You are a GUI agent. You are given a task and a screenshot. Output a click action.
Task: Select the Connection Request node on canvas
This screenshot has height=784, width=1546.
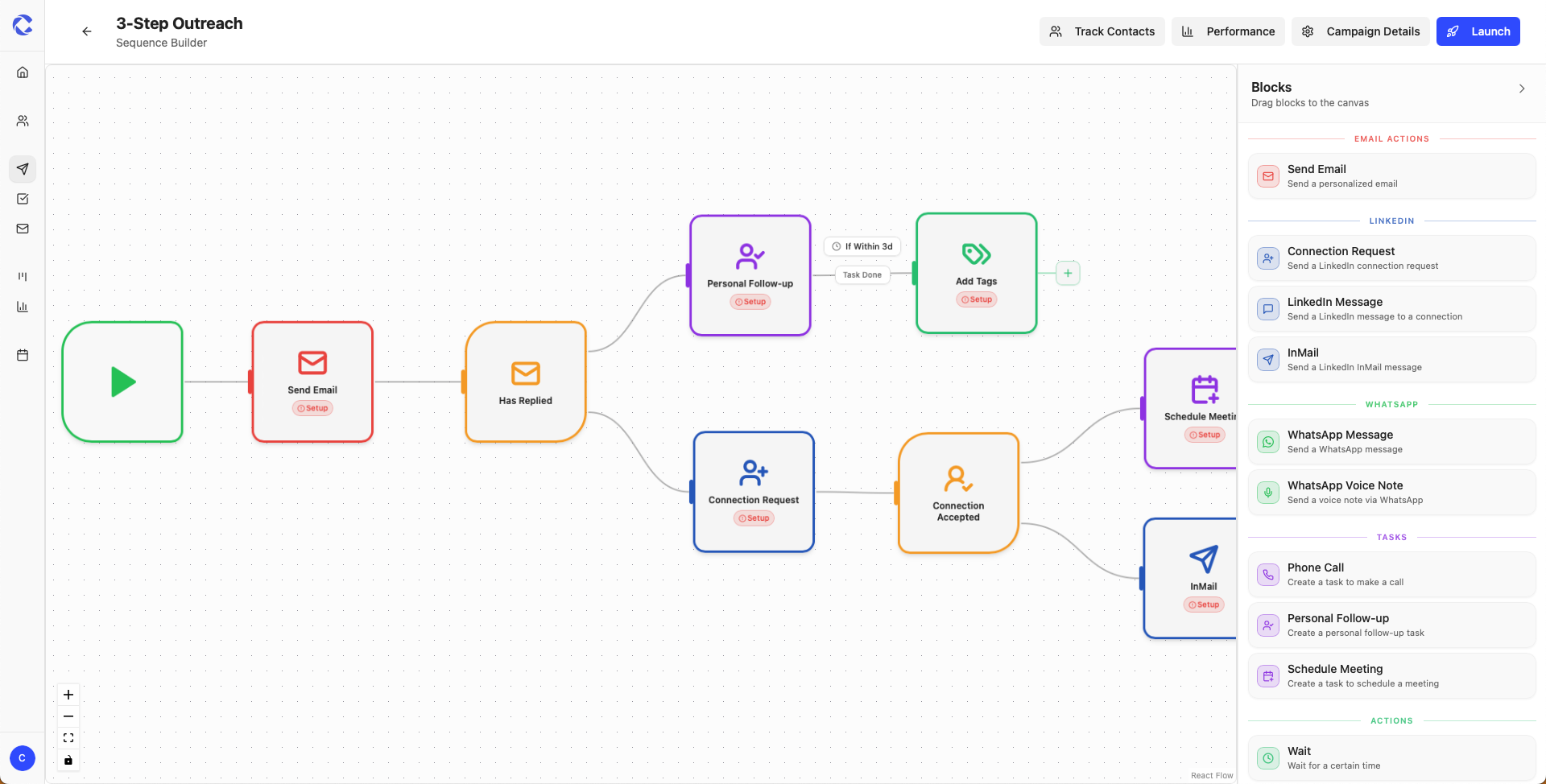click(x=754, y=492)
